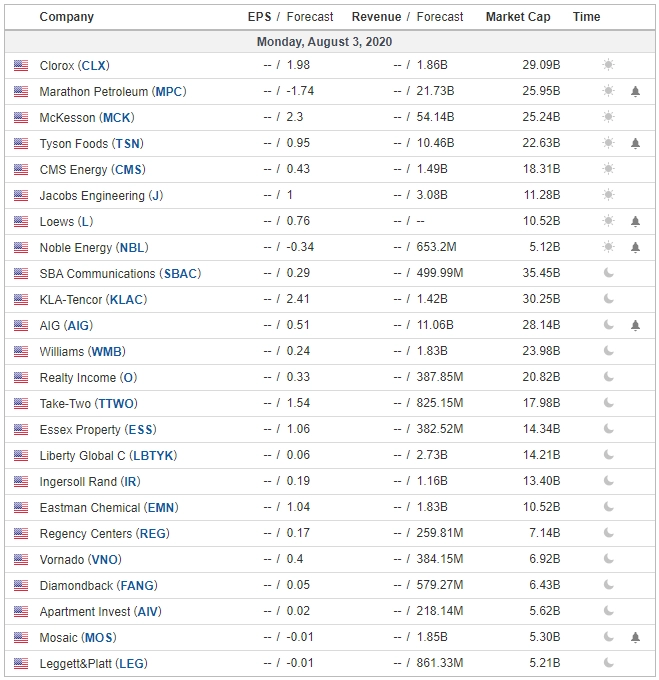Open the FANG ticker link
Image resolution: width=659 pixels, height=680 pixels.
pyautogui.click(x=137, y=586)
